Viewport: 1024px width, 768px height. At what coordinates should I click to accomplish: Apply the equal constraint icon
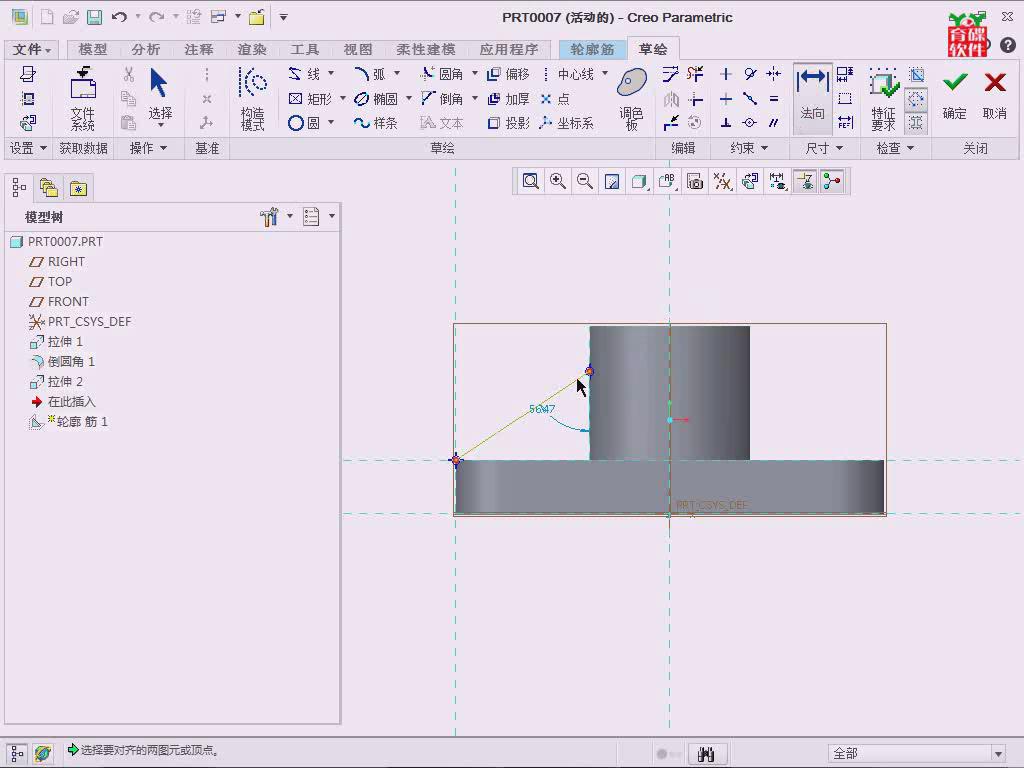pos(774,99)
